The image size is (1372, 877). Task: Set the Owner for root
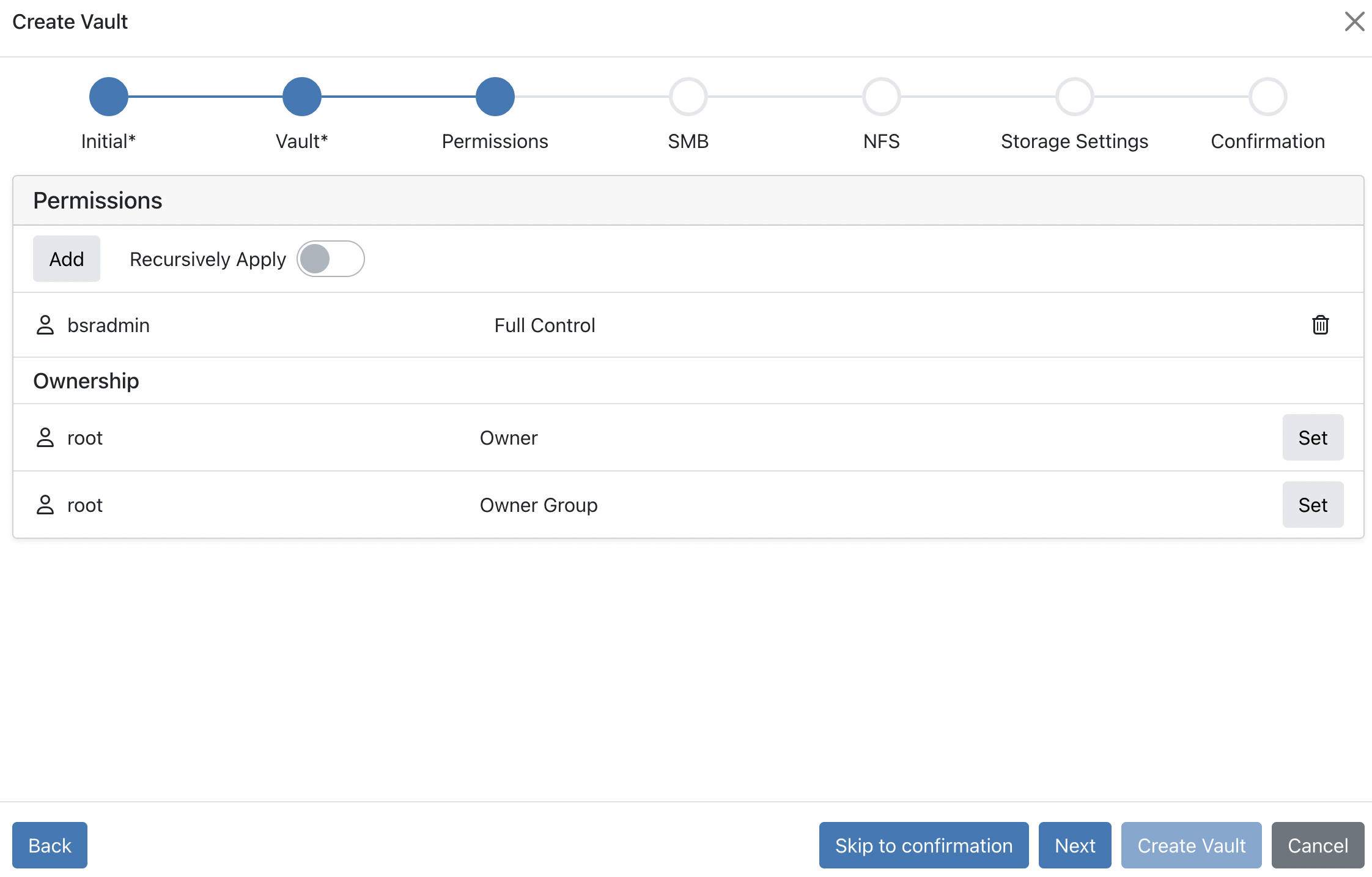pyautogui.click(x=1313, y=437)
